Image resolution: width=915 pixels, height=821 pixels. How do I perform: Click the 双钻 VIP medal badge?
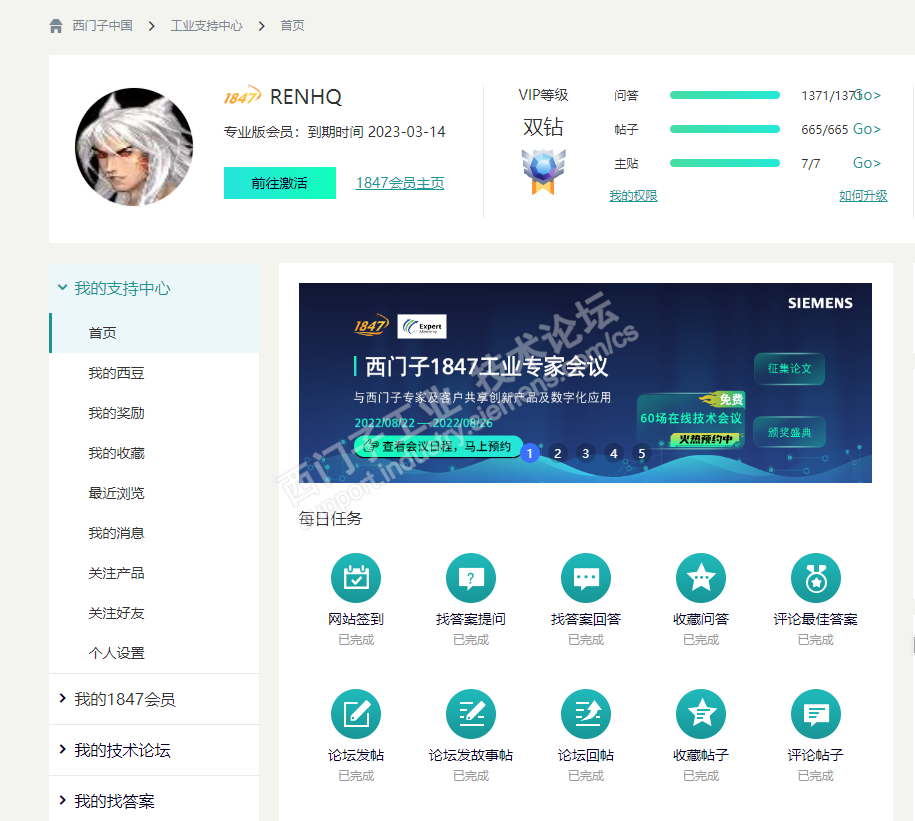544,171
